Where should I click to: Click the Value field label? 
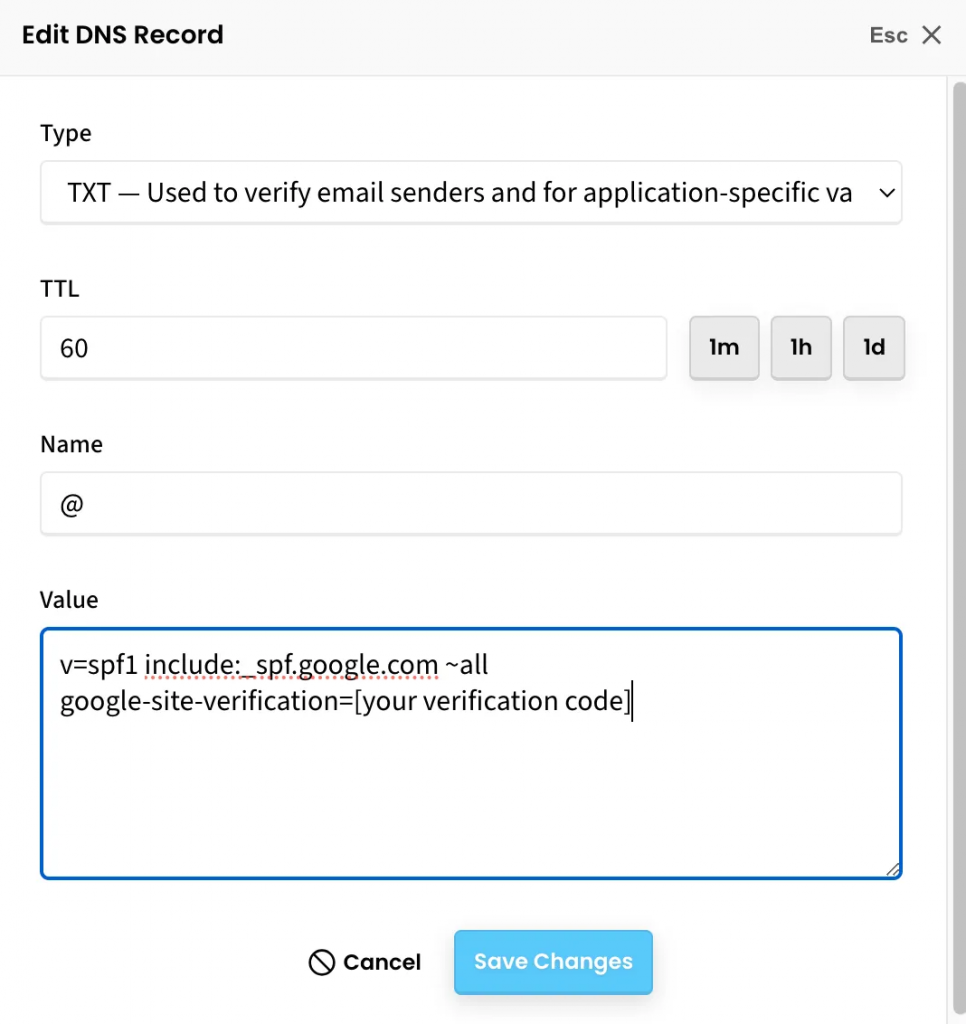[69, 600]
